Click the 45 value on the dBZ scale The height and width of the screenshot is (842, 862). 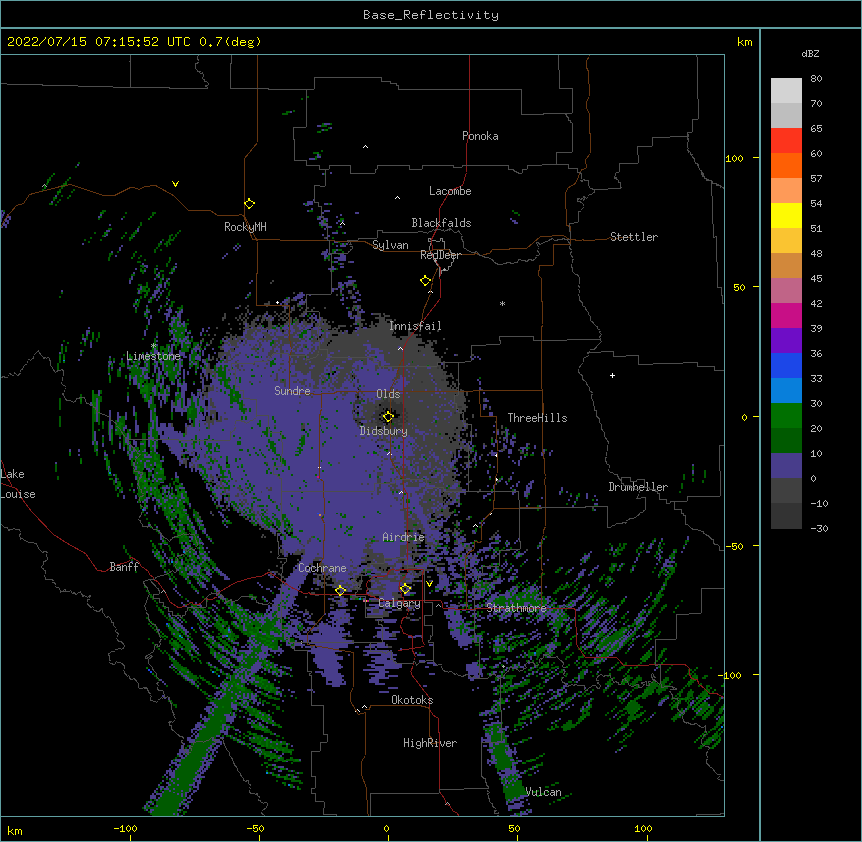pyautogui.click(x=816, y=279)
